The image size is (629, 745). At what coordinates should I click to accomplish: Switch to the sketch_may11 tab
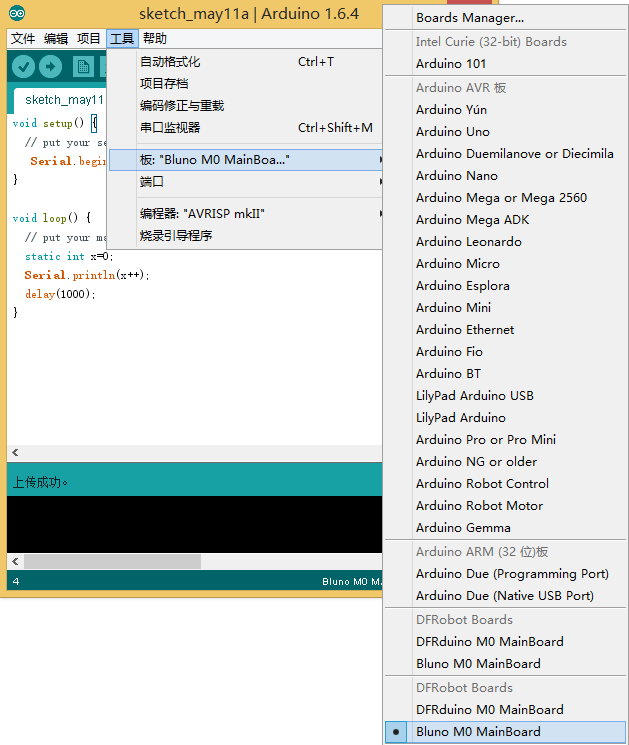point(61,100)
